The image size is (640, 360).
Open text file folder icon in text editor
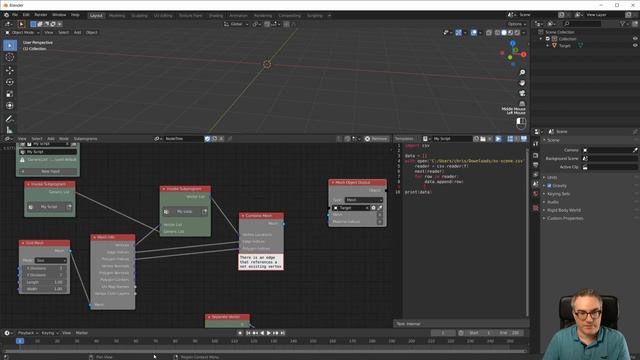pos(483,139)
